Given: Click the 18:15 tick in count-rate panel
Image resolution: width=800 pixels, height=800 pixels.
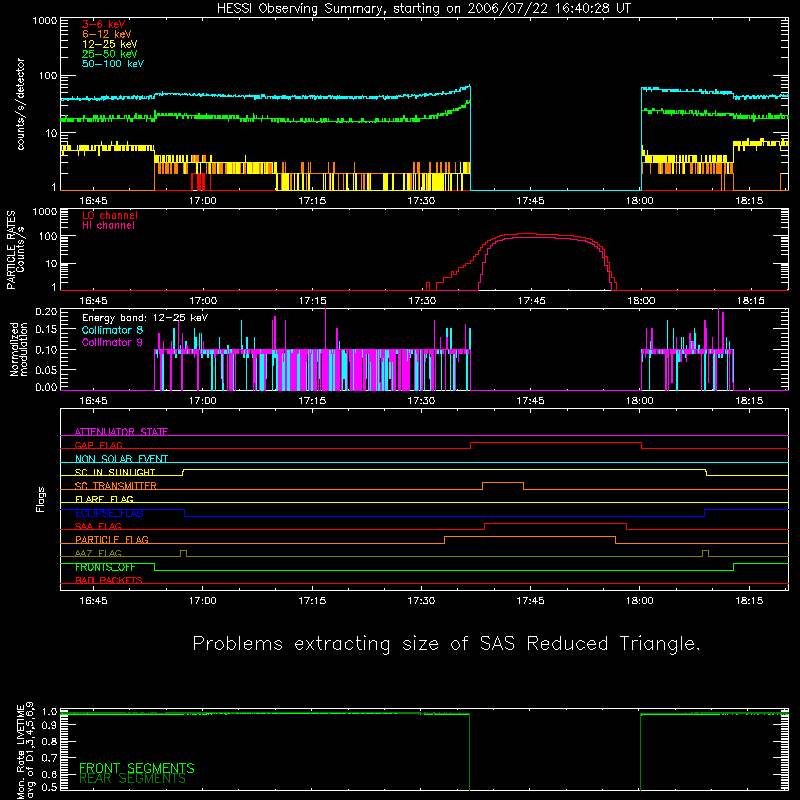Looking at the screenshot, I should click(x=749, y=201).
